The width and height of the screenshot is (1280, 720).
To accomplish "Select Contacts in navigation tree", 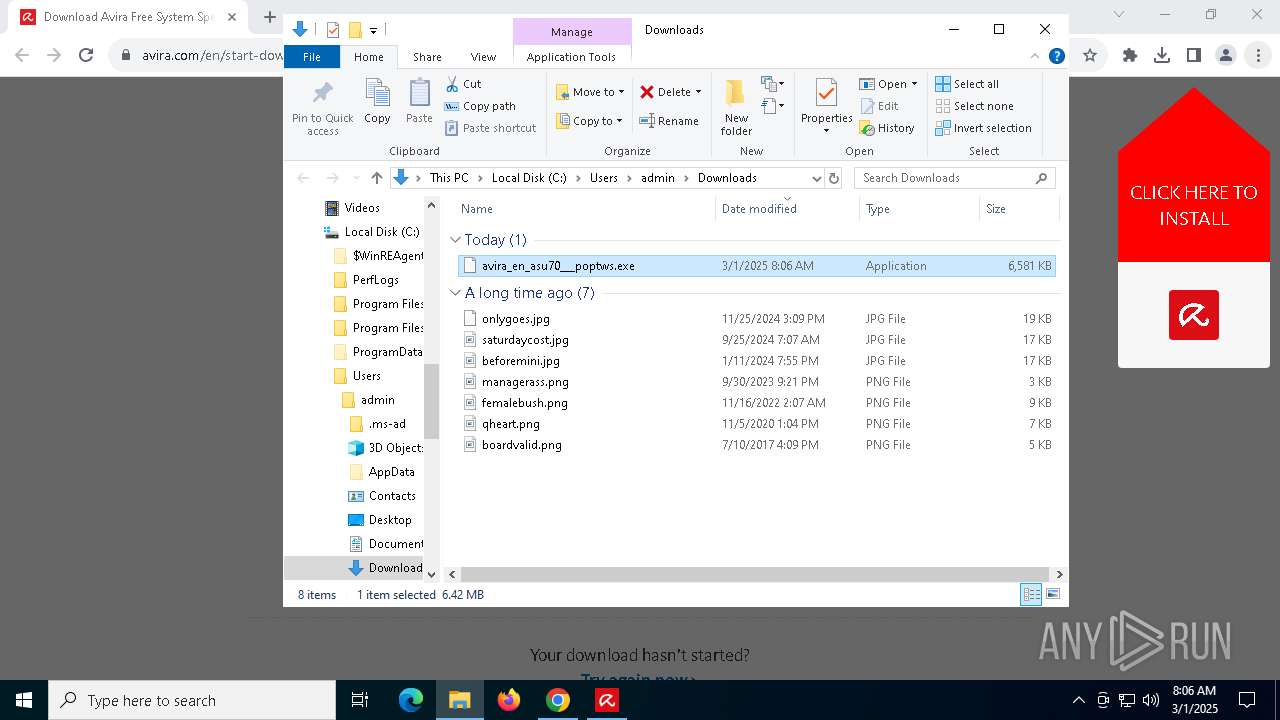I will coord(391,496).
